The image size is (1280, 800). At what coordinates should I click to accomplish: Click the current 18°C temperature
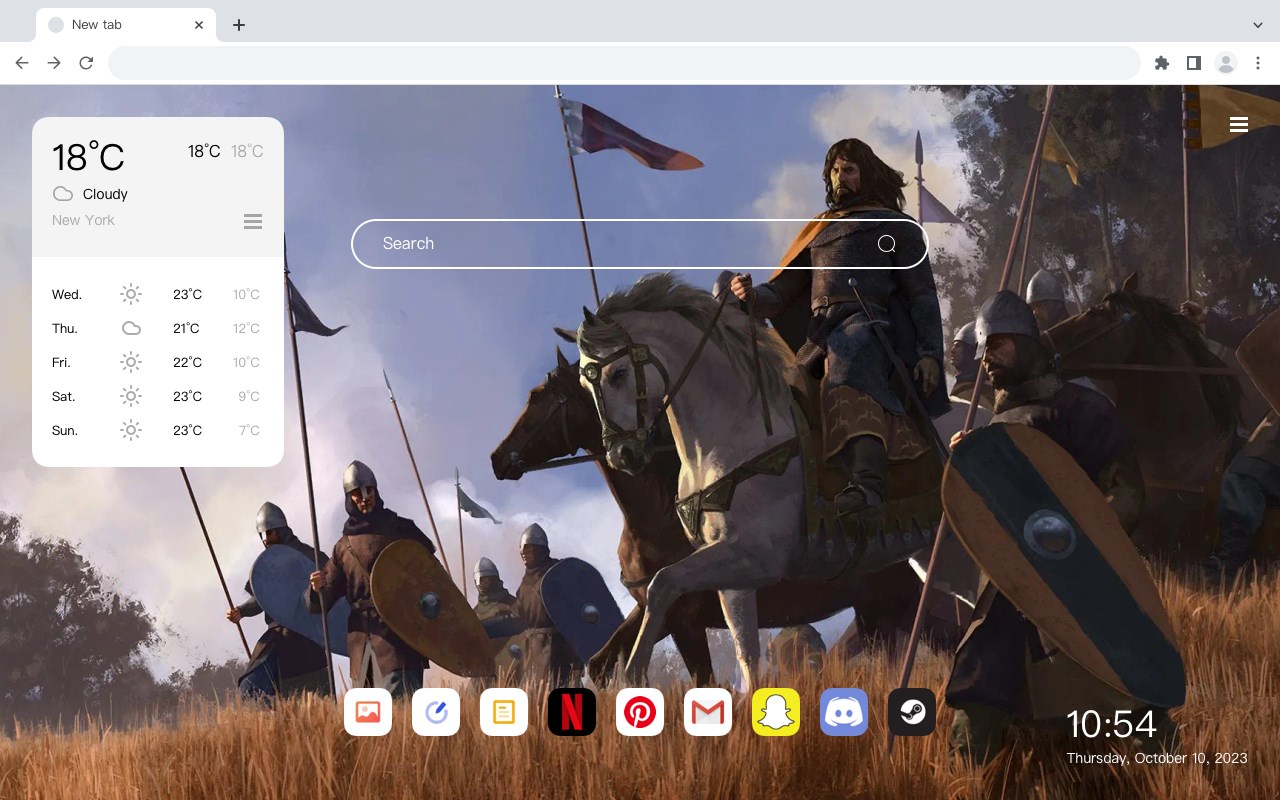tap(88, 157)
